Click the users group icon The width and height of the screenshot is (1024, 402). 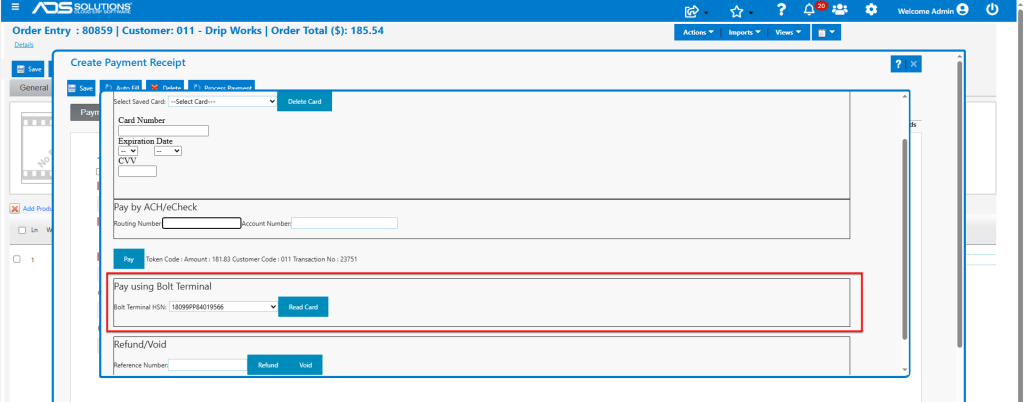(x=840, y=10)
